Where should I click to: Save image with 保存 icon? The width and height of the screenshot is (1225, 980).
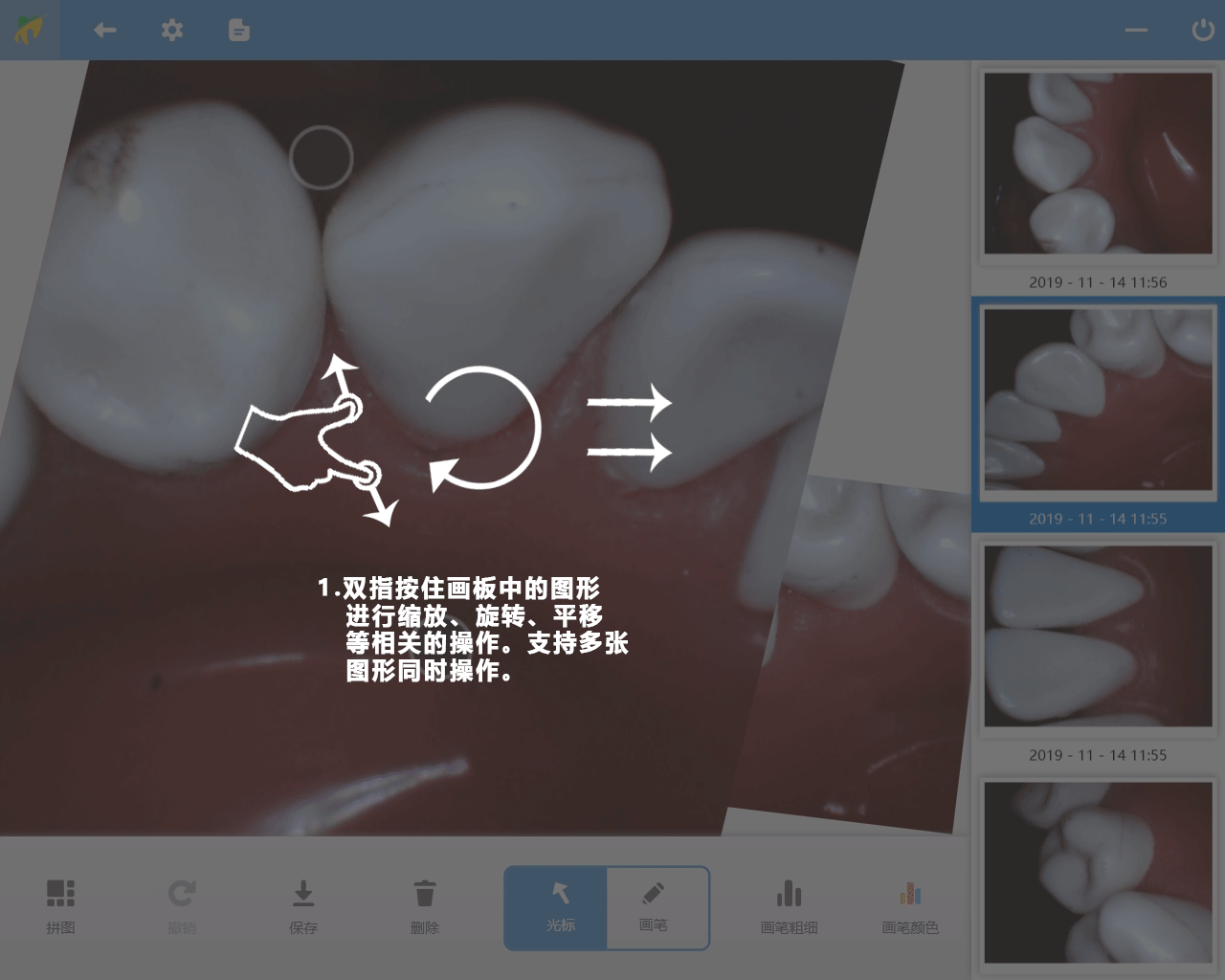[x=303, y=905]
